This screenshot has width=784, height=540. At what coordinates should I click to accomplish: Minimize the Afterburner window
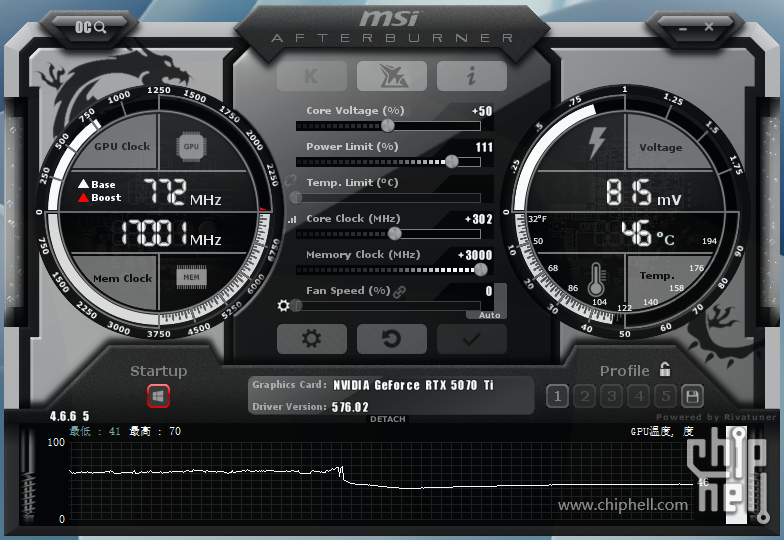click(683, 28)
